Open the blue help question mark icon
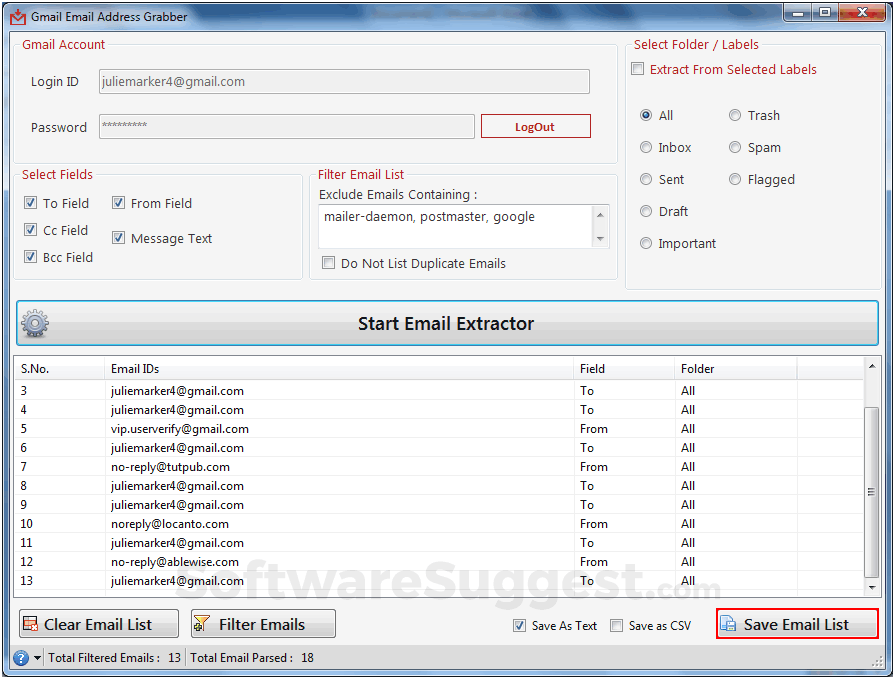 [x=21, y=658]
